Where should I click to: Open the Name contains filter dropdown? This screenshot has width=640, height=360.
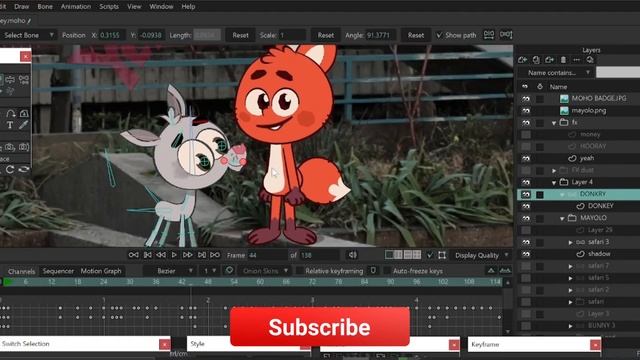(557, 73)
